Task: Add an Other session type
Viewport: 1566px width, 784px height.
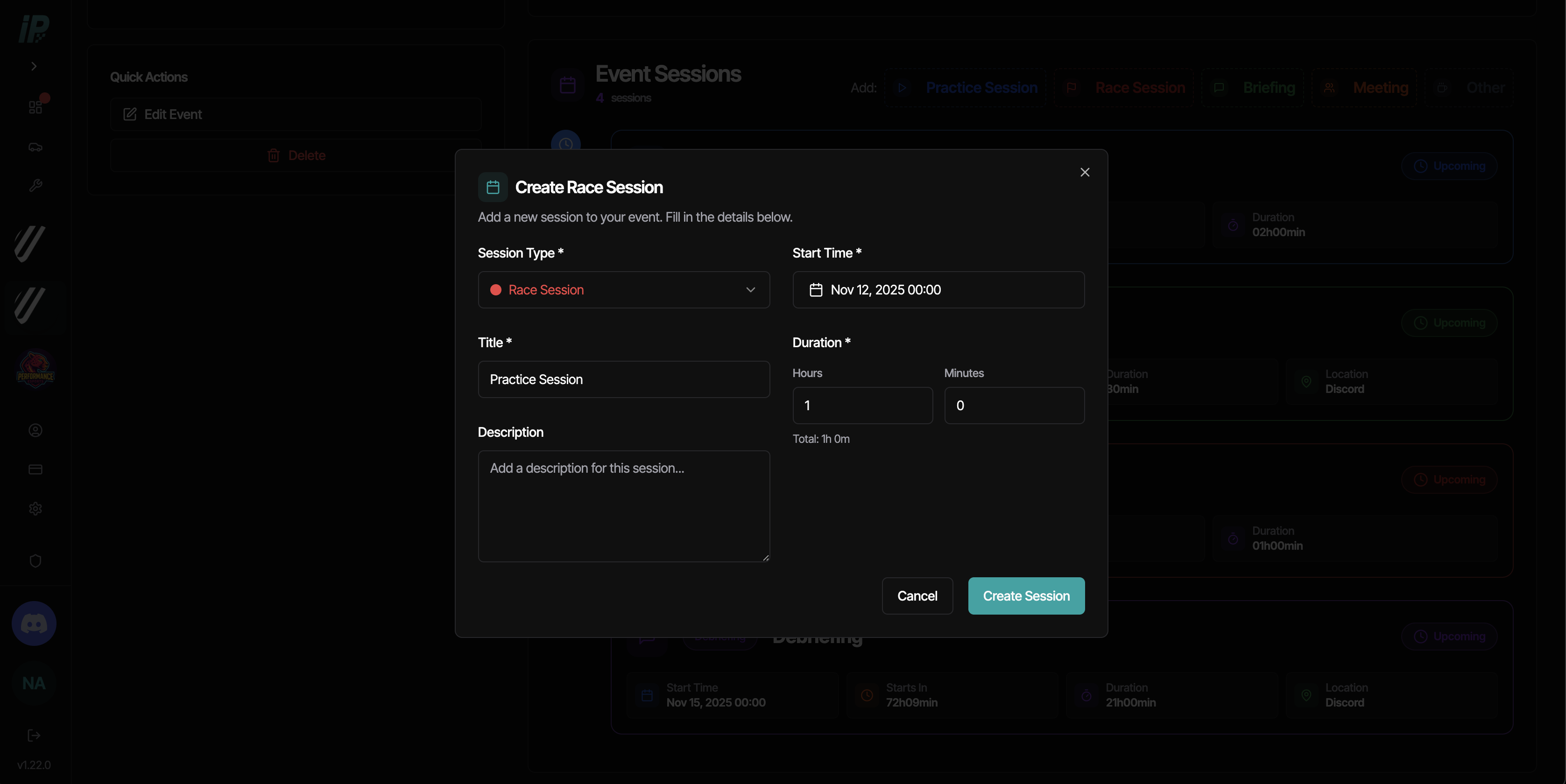Action: click(1469, 88)
